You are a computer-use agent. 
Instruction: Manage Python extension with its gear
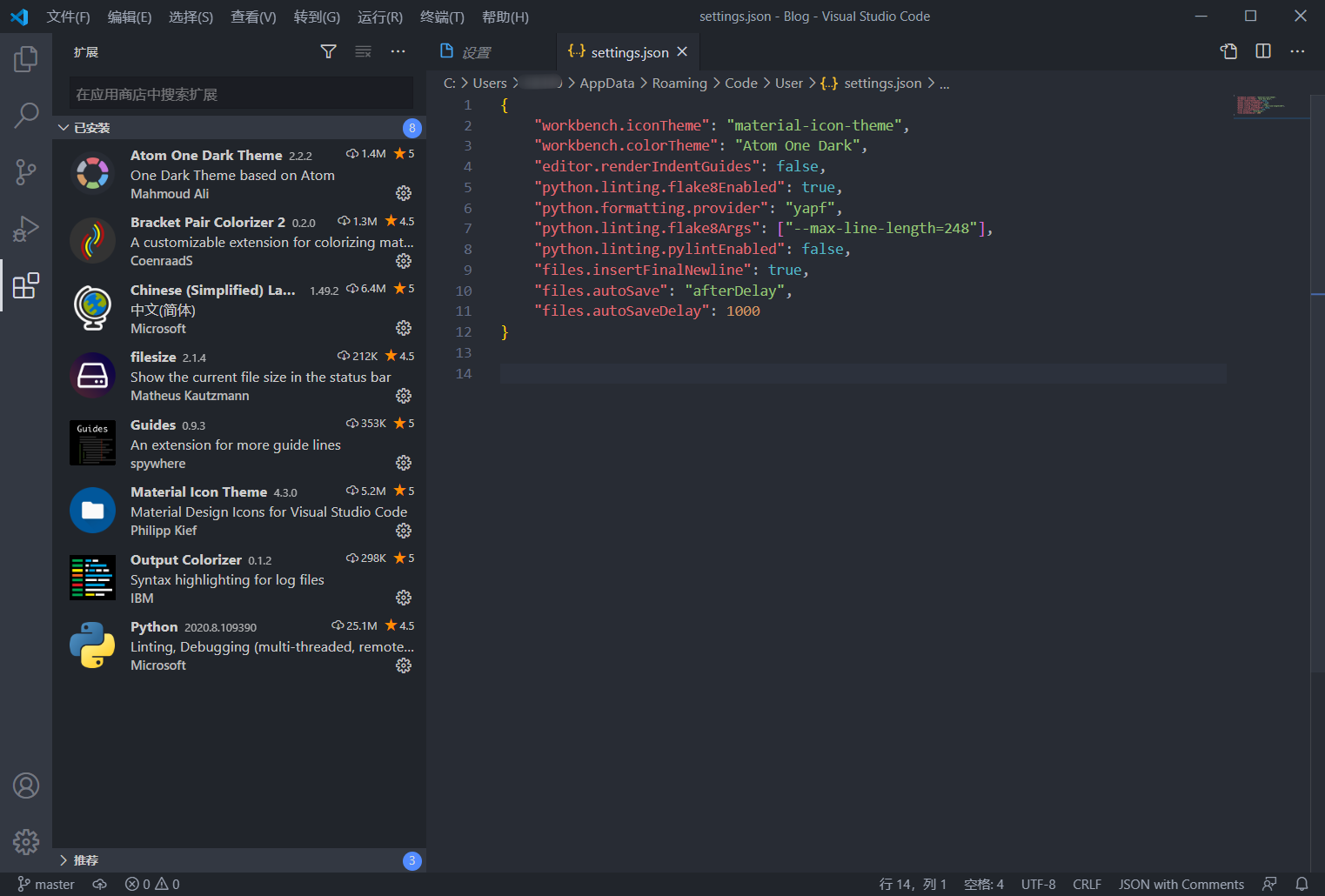click(x=404, y=665)
